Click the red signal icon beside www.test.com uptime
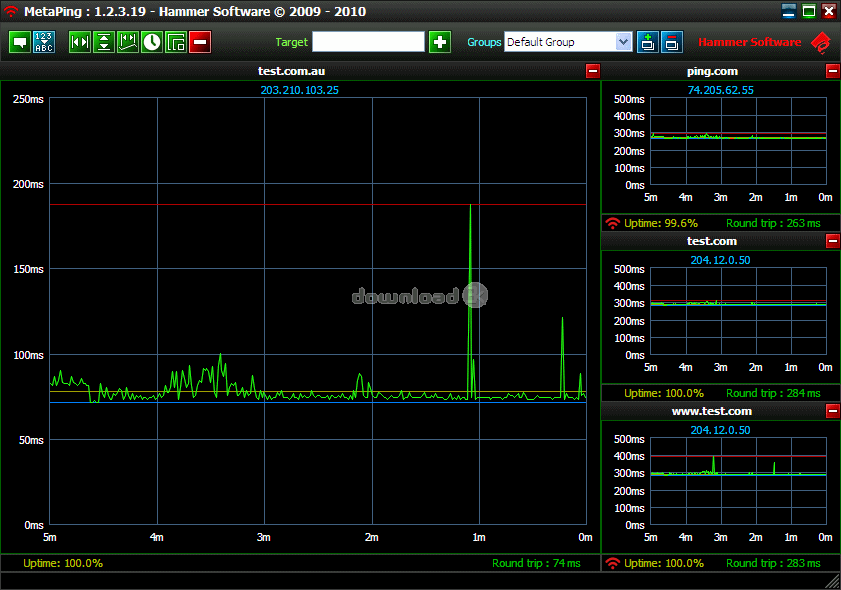The width and height of the screenshot is (841, 590). coord(613,563)
